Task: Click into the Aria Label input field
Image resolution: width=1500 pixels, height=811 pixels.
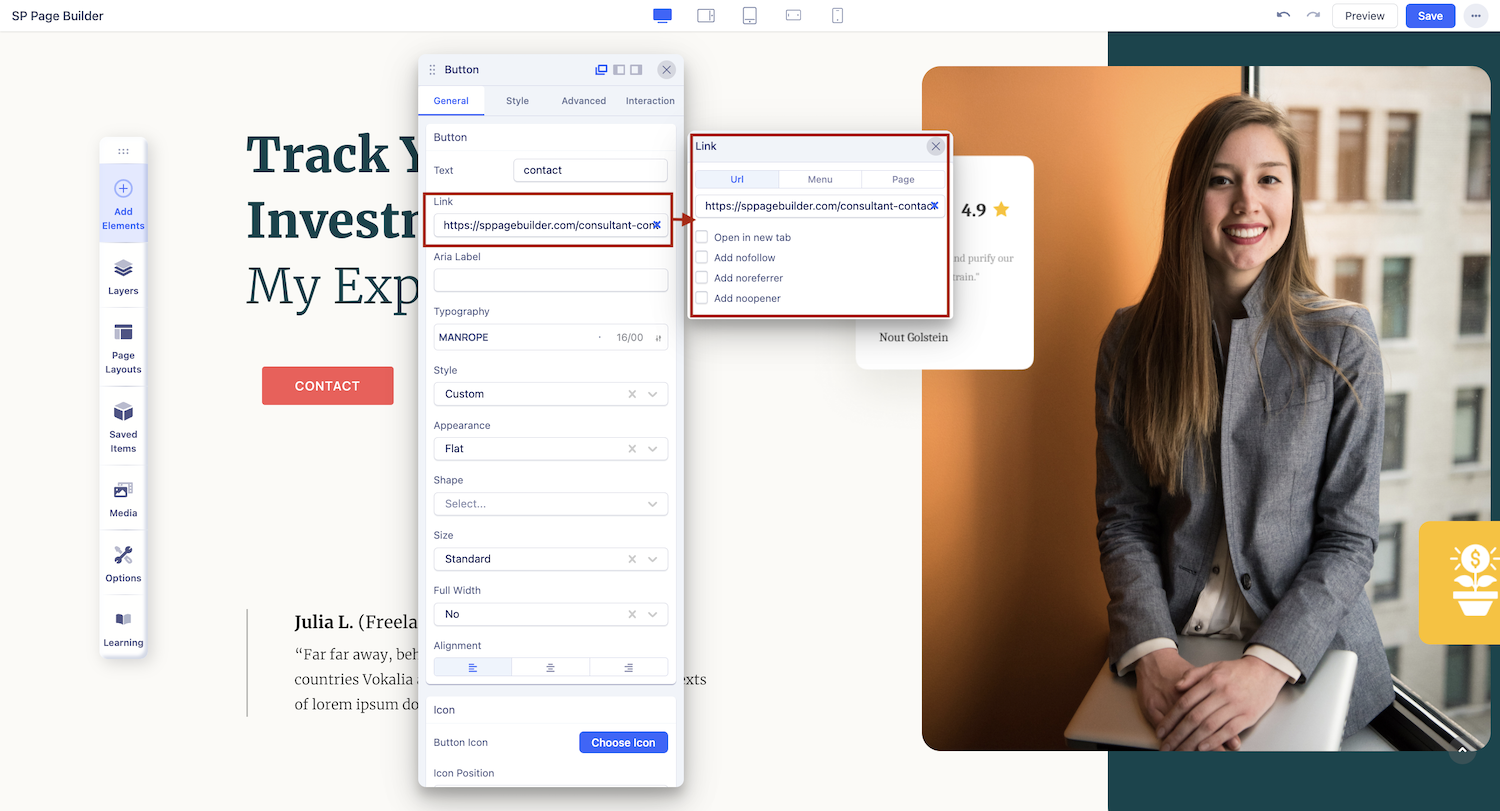Action: [x=550, y=280]
